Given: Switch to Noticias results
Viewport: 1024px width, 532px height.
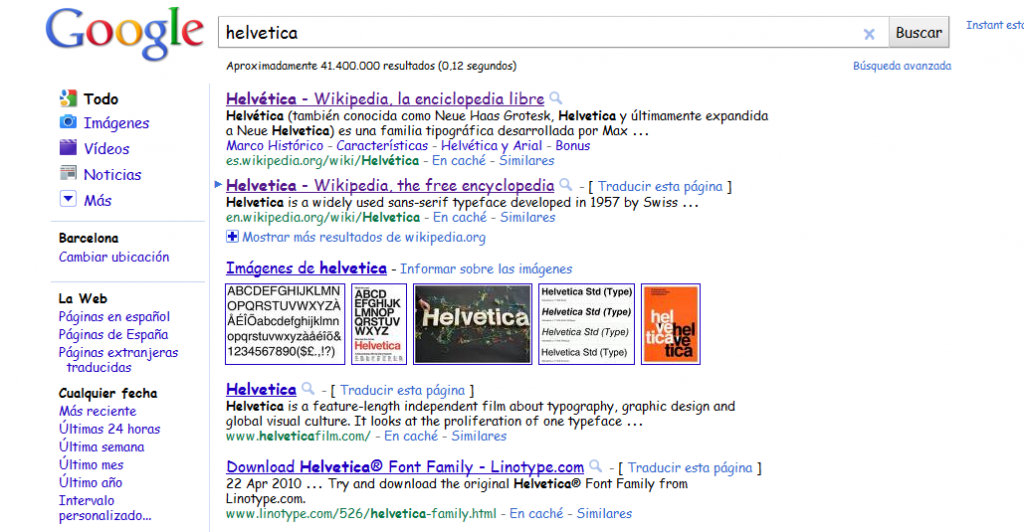Looking at the screenshot, I should (112, 174).
